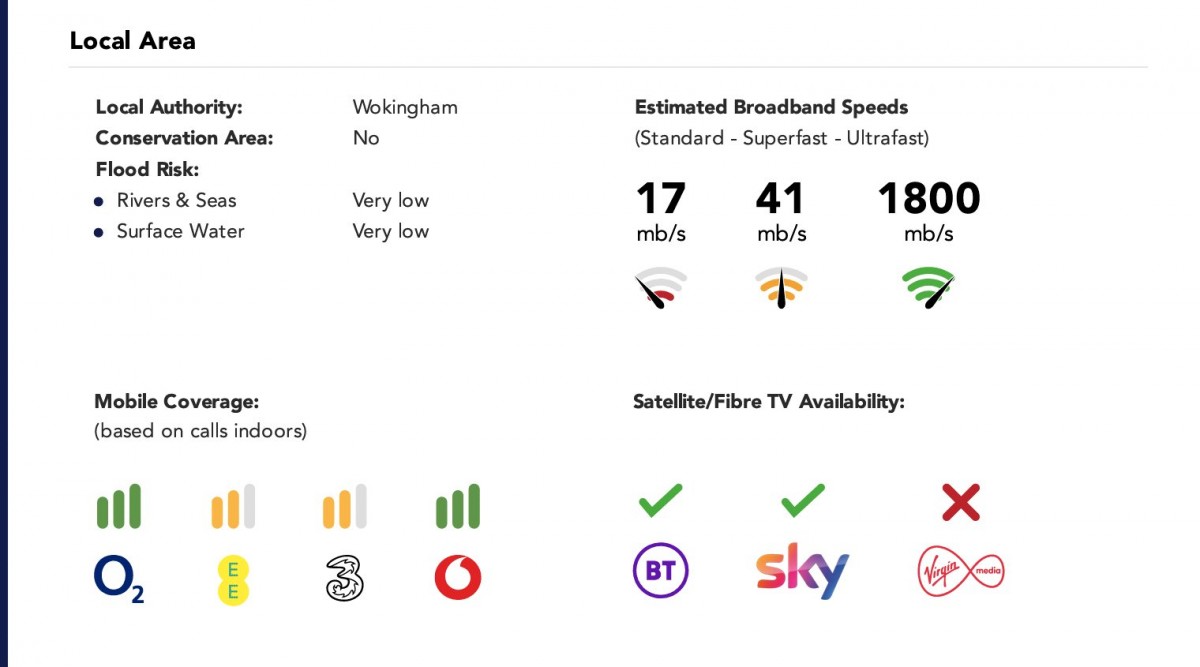This screenshot has height=667, width=1200.
Task: Click the BT logo
Action: 661,571
